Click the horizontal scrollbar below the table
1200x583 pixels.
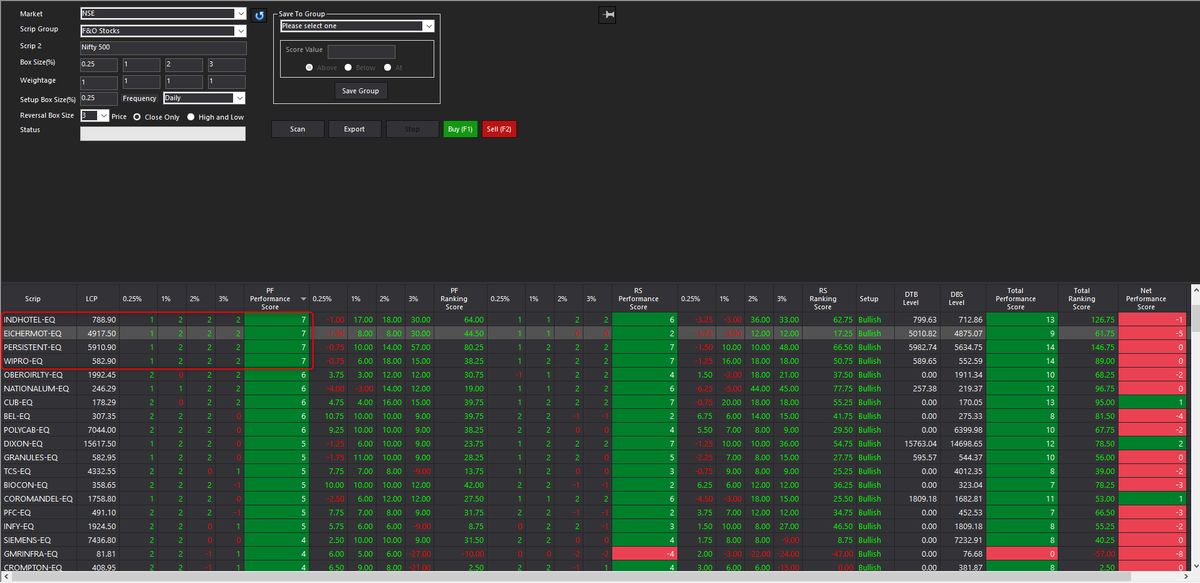594,578
